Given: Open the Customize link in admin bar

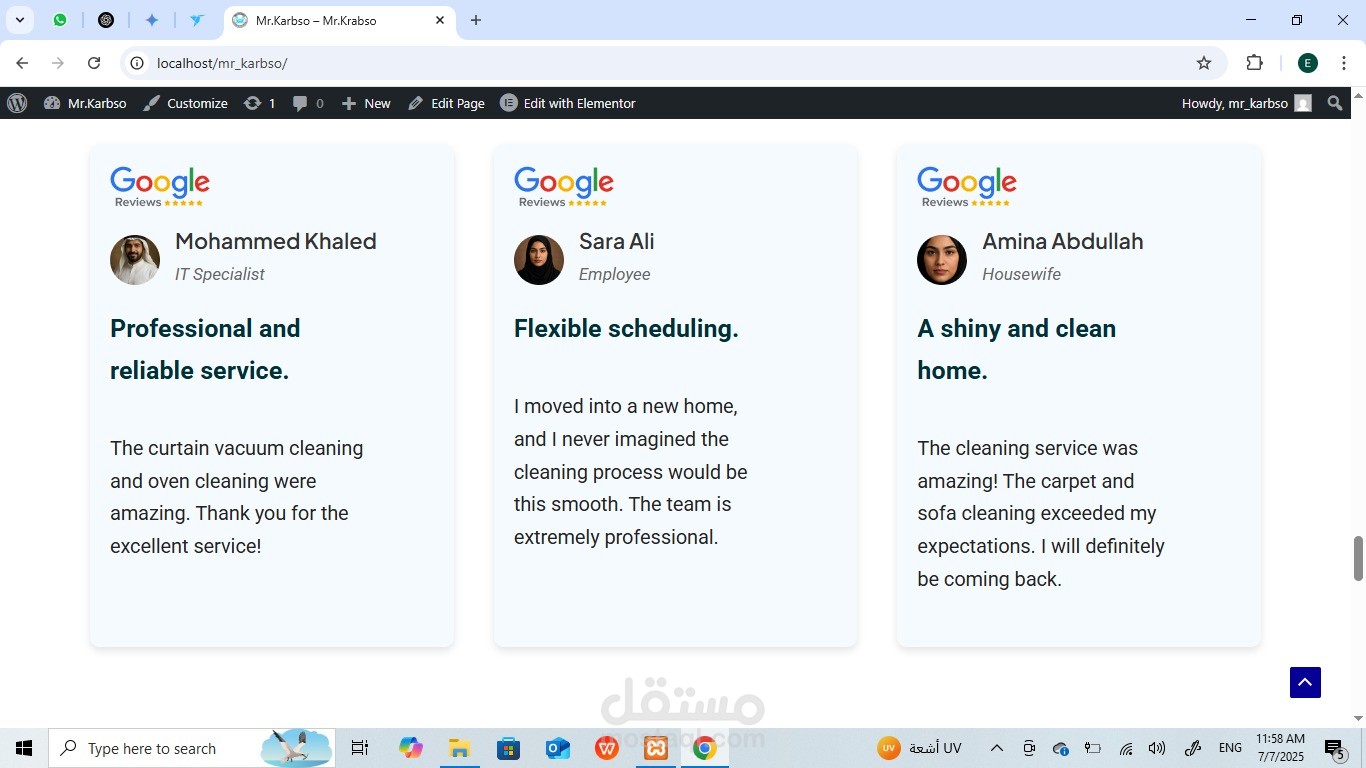Looking at the screenshot, I should pyautogui.click(x=185, y=103).
